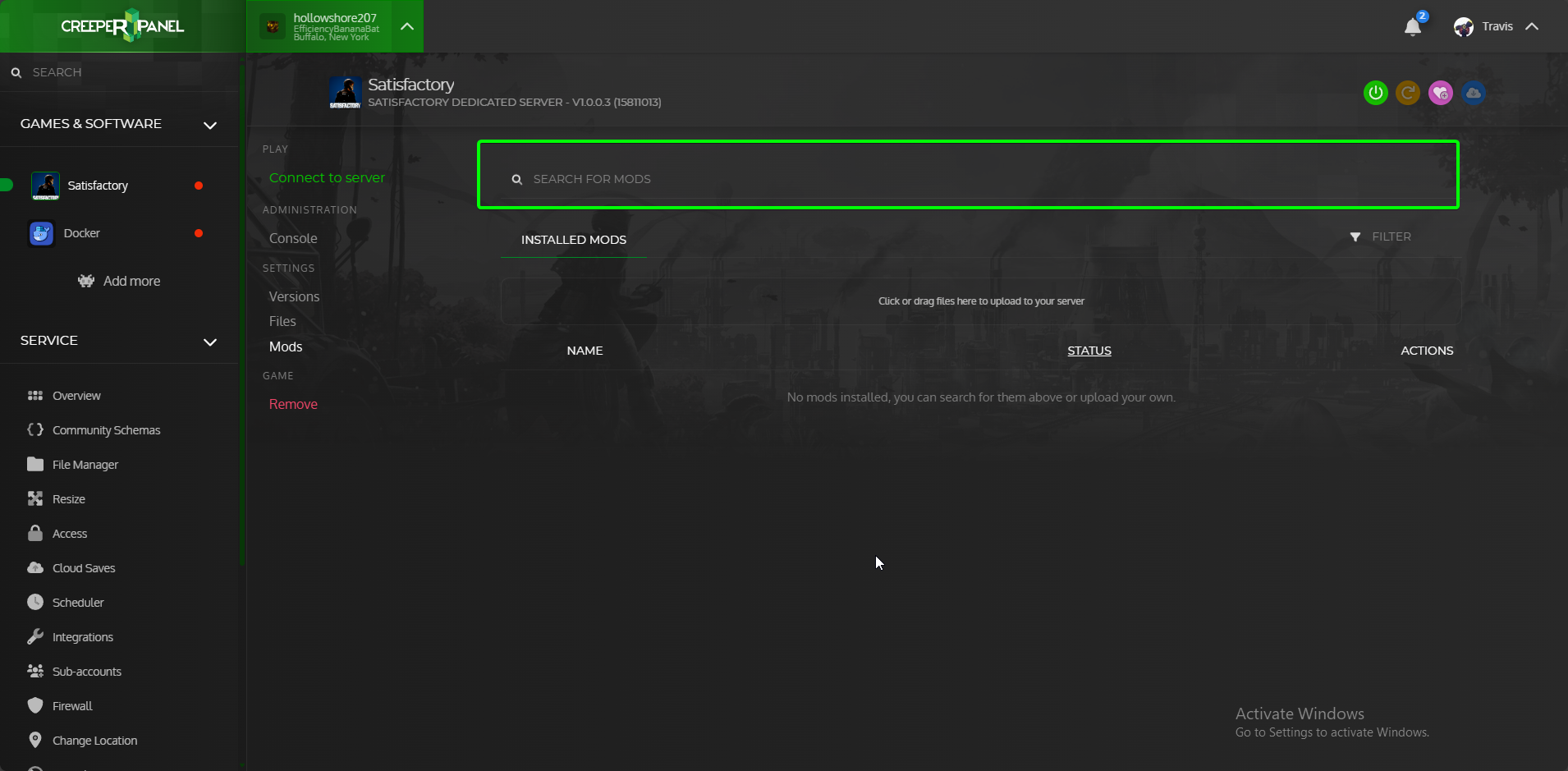
Task: Click the Satisfaction game icon in sidebar
Action: [x=45, y=186]
